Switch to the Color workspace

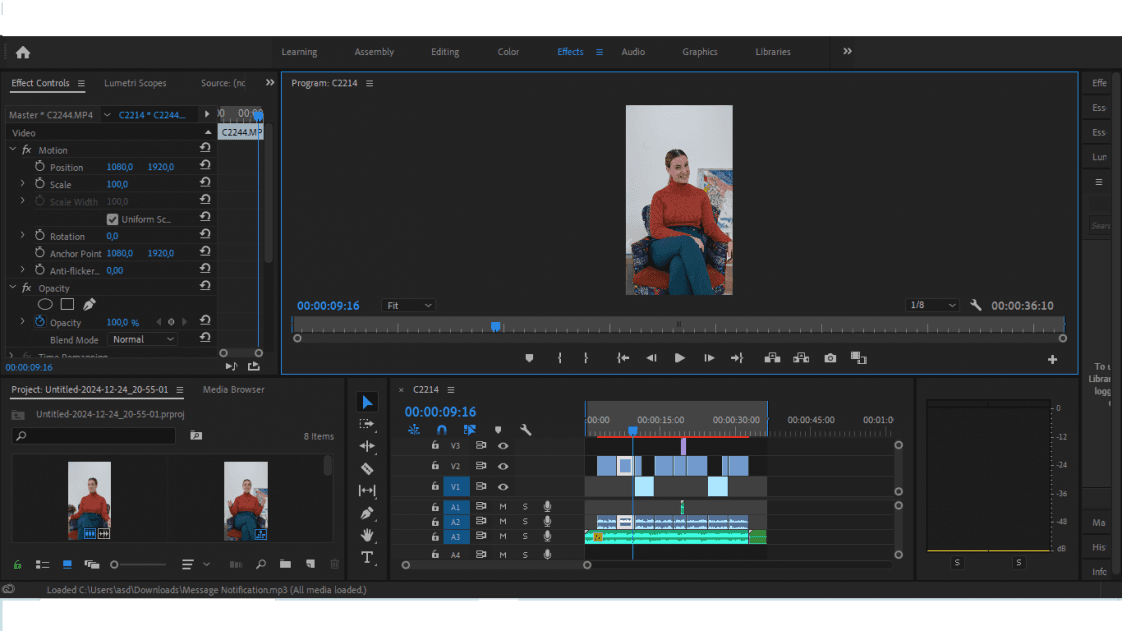pyautogui.click(x=508, y=52)
